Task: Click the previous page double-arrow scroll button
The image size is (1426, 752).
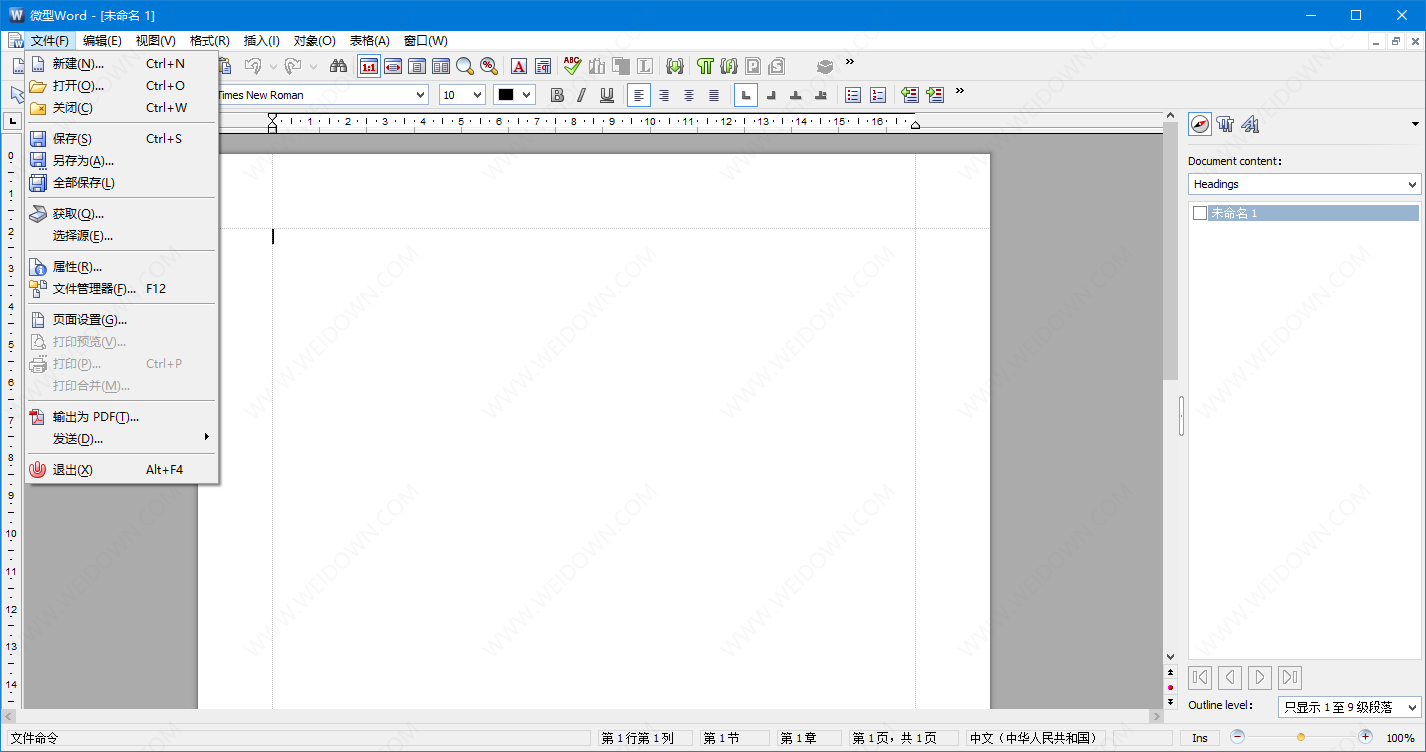Action: click(x=1170, y=672)
